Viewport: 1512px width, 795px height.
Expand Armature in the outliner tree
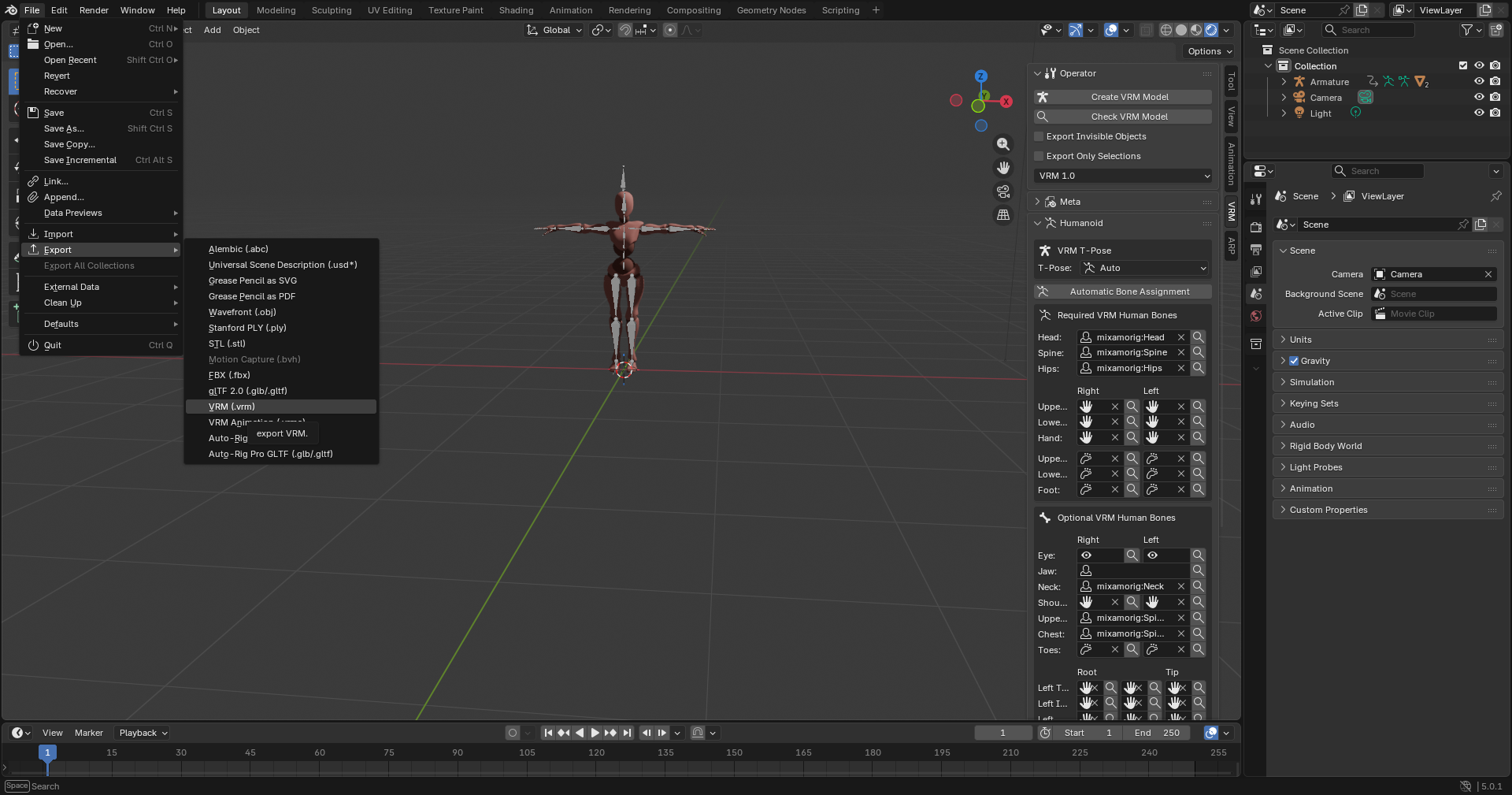1284,81
